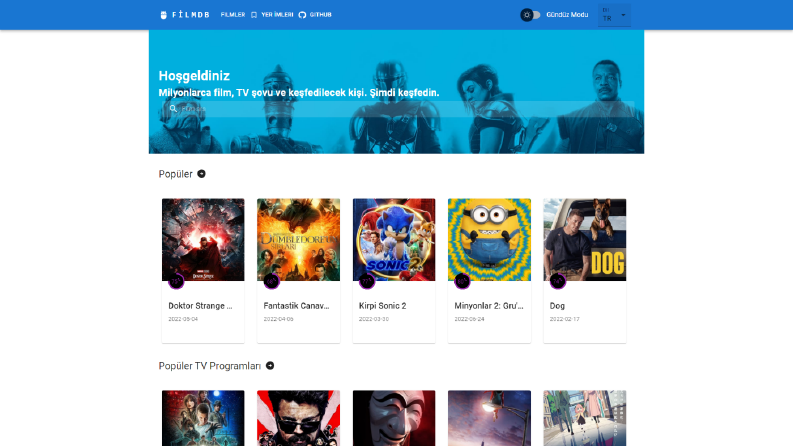Image resolution: width=793 pixels, height=446 pixels.
Task: Click the rating circle on Dog card
Action: click(557, 281)
